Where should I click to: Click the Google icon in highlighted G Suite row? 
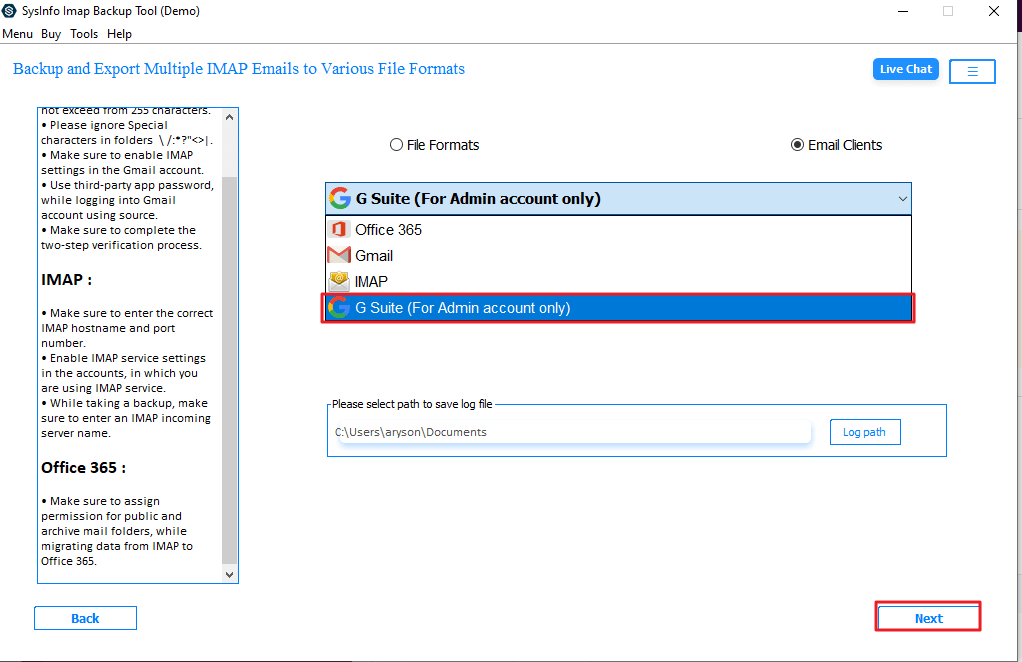[x=339, y=308]
